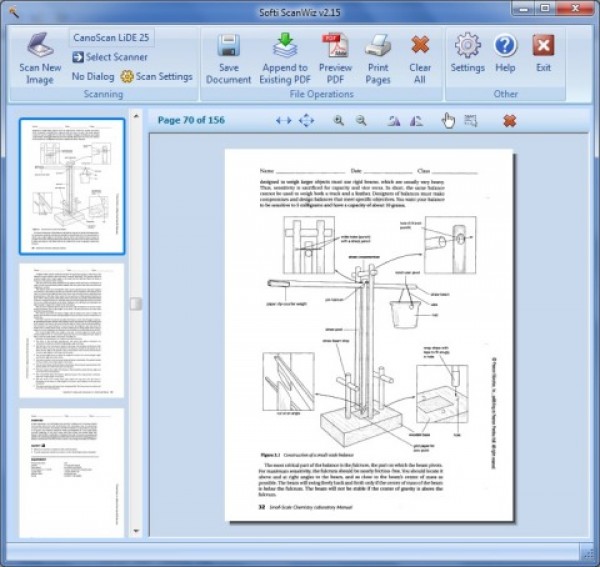Save the document with the floppy icon

coord(228,46)
